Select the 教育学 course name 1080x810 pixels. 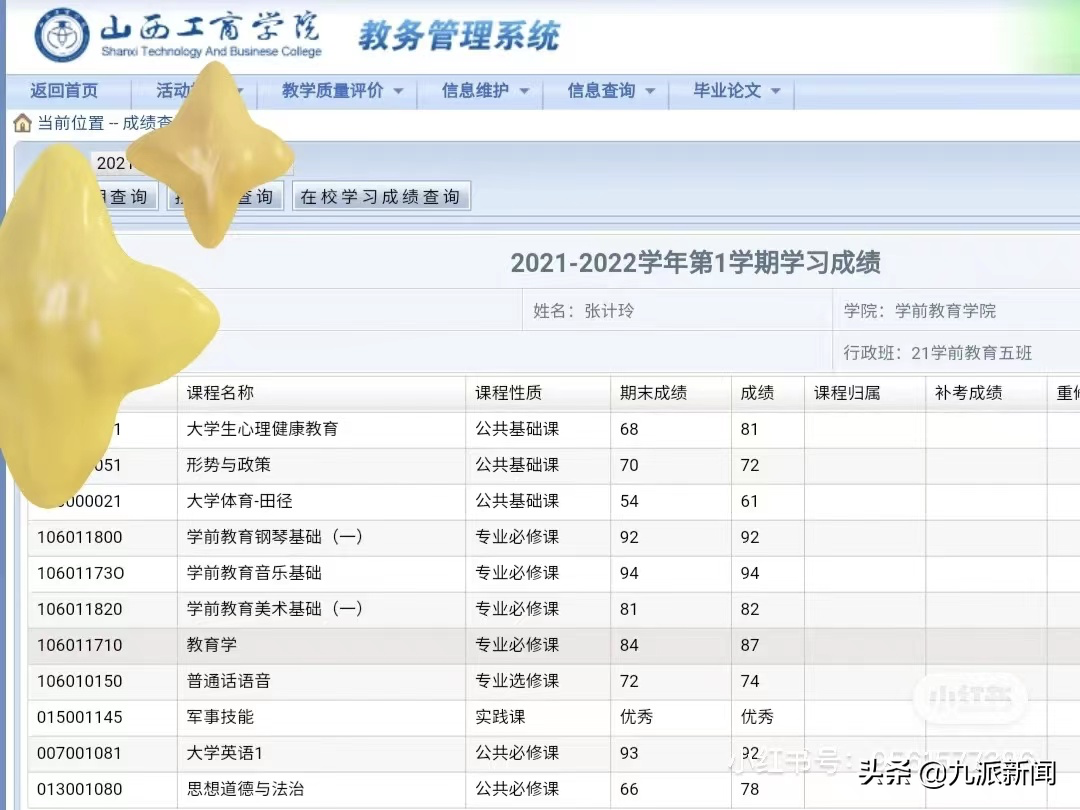click(211, 645)
